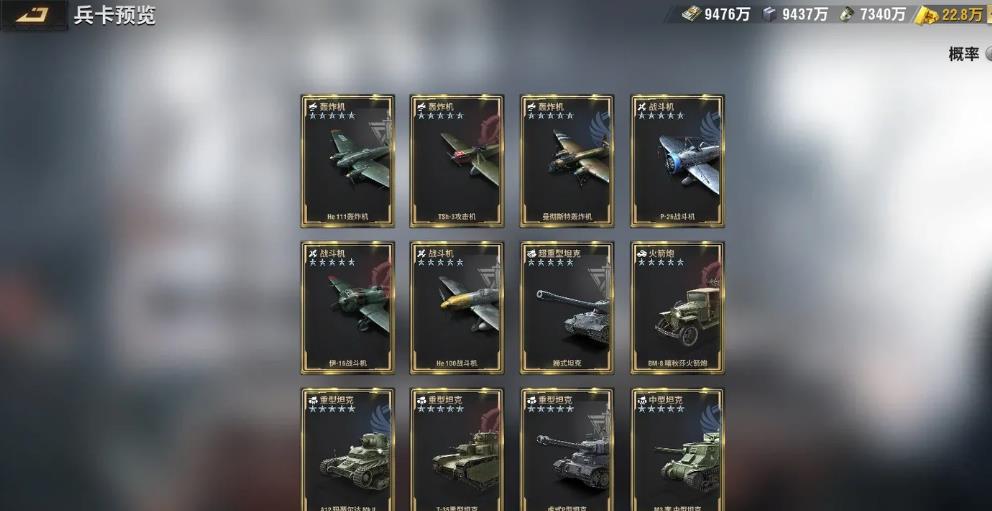
Task: Select the first 重型坦克 card in bottom row
Action: click(347, 450)
